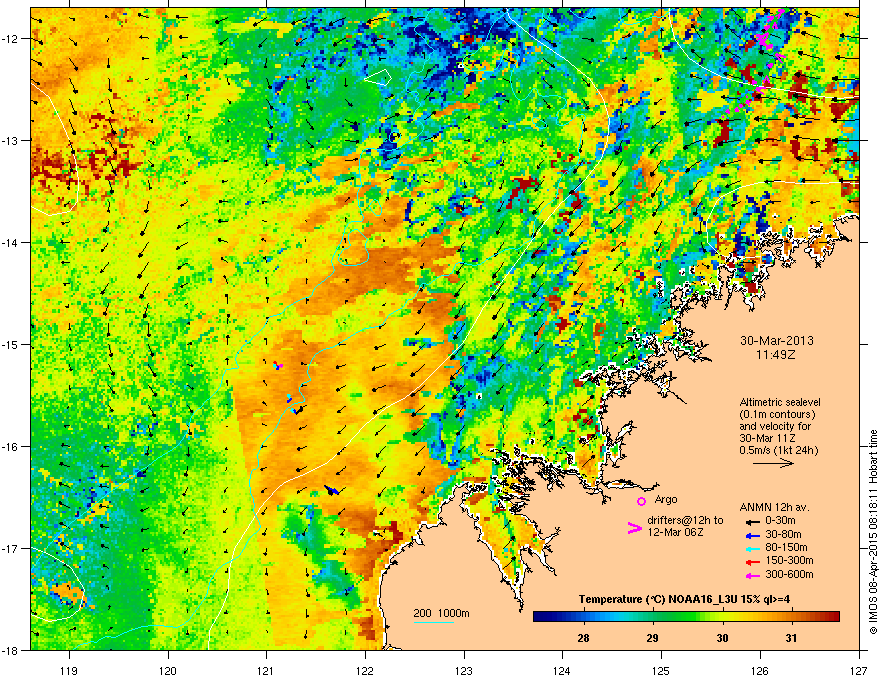Click the '-16' latitude axis label
Screen dimensions: 880x680
tap(11, 447)
